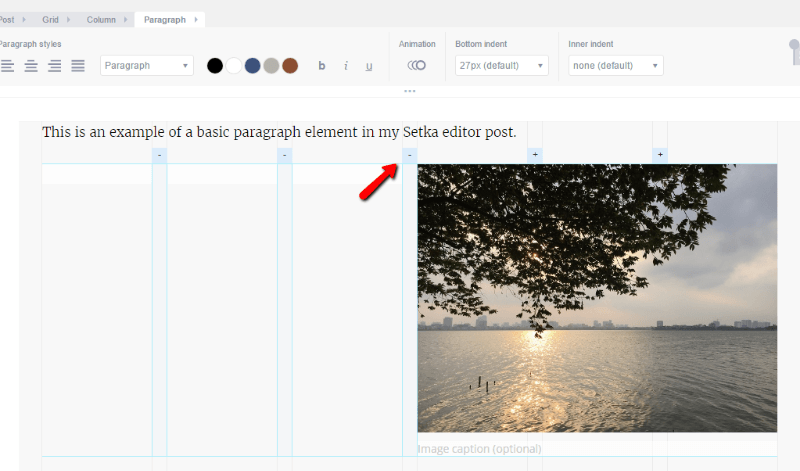Center align the paragraph text
This screenshot has height=471, width=800.
[31, 66]
